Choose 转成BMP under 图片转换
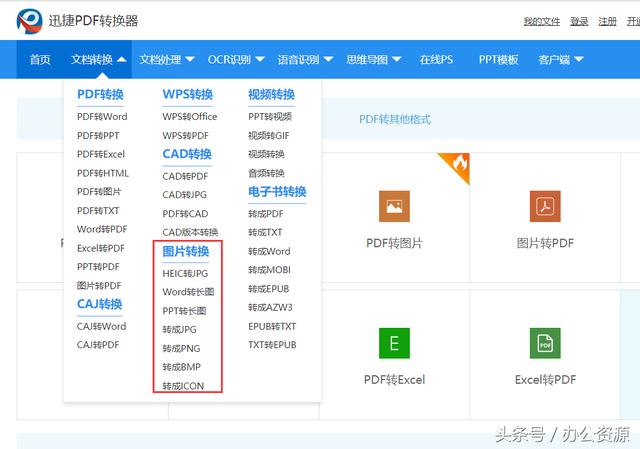640x449 pixels. point(182,367)
